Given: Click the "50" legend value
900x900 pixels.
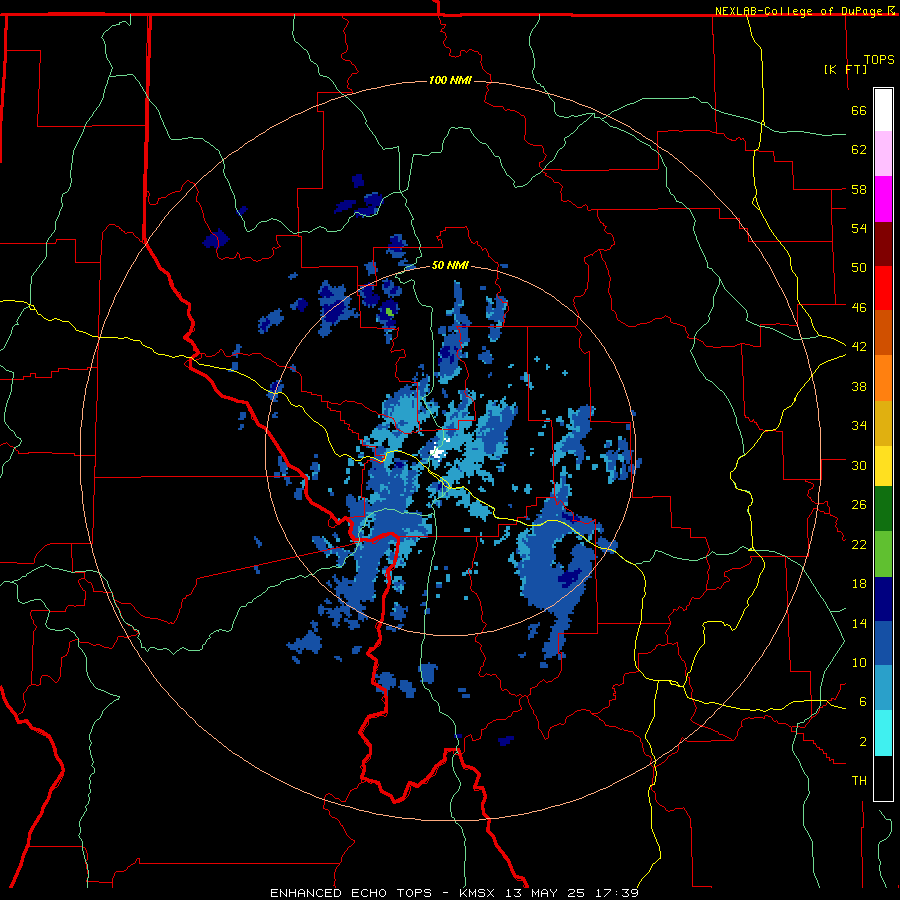Looking at the screenshot, I should (859, 268).
